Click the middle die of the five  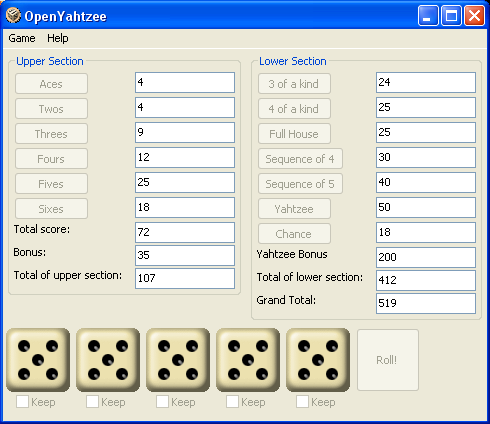click(x=178, y=360)
